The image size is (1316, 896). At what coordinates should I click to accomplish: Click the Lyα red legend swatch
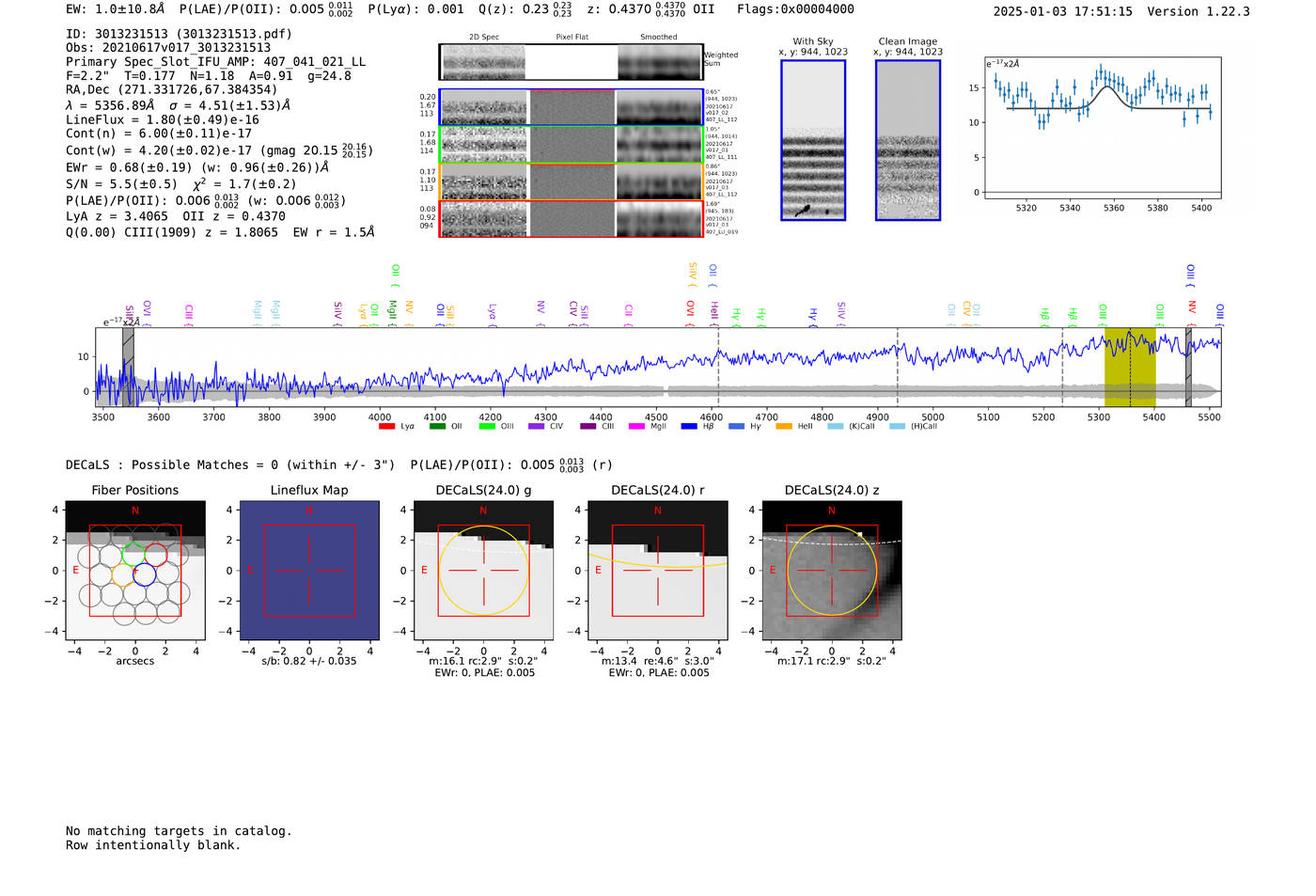(386, 426)
